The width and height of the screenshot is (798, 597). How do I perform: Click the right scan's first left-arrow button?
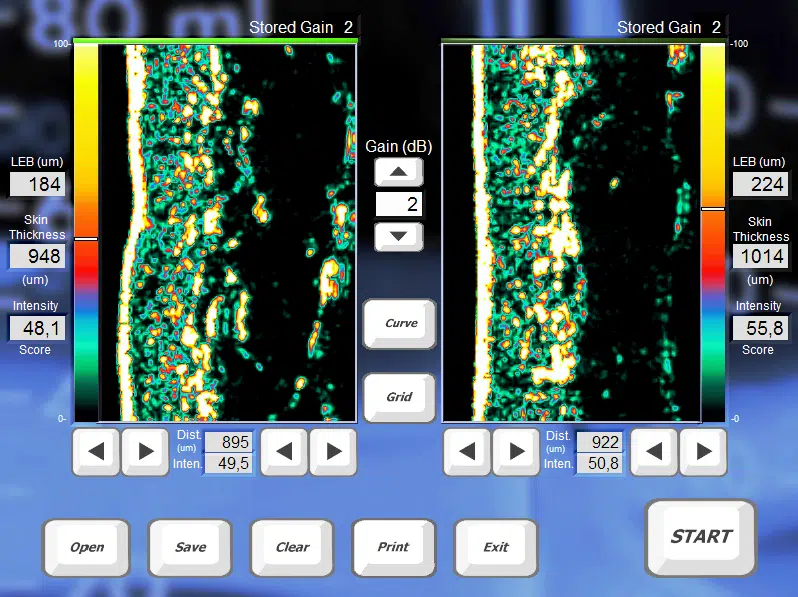point(467,452)
